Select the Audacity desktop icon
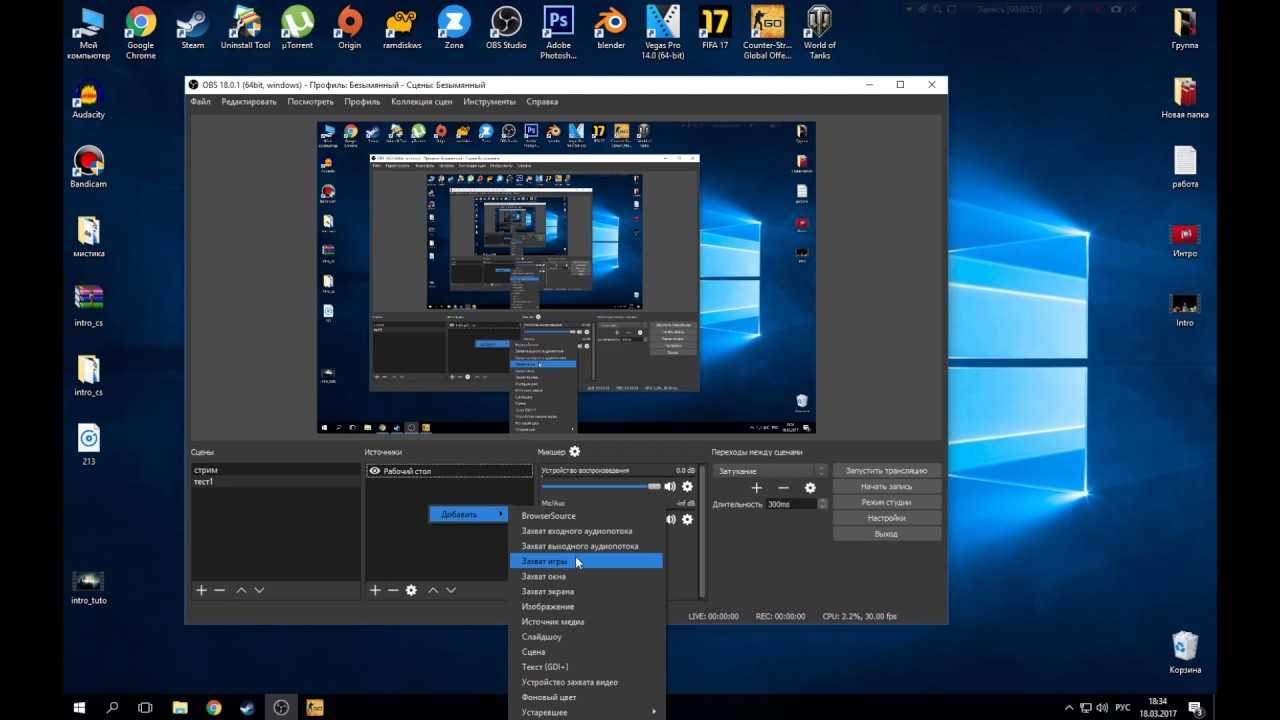Image resolution: width=1280 pixels, height=720 pixels. 88,101
